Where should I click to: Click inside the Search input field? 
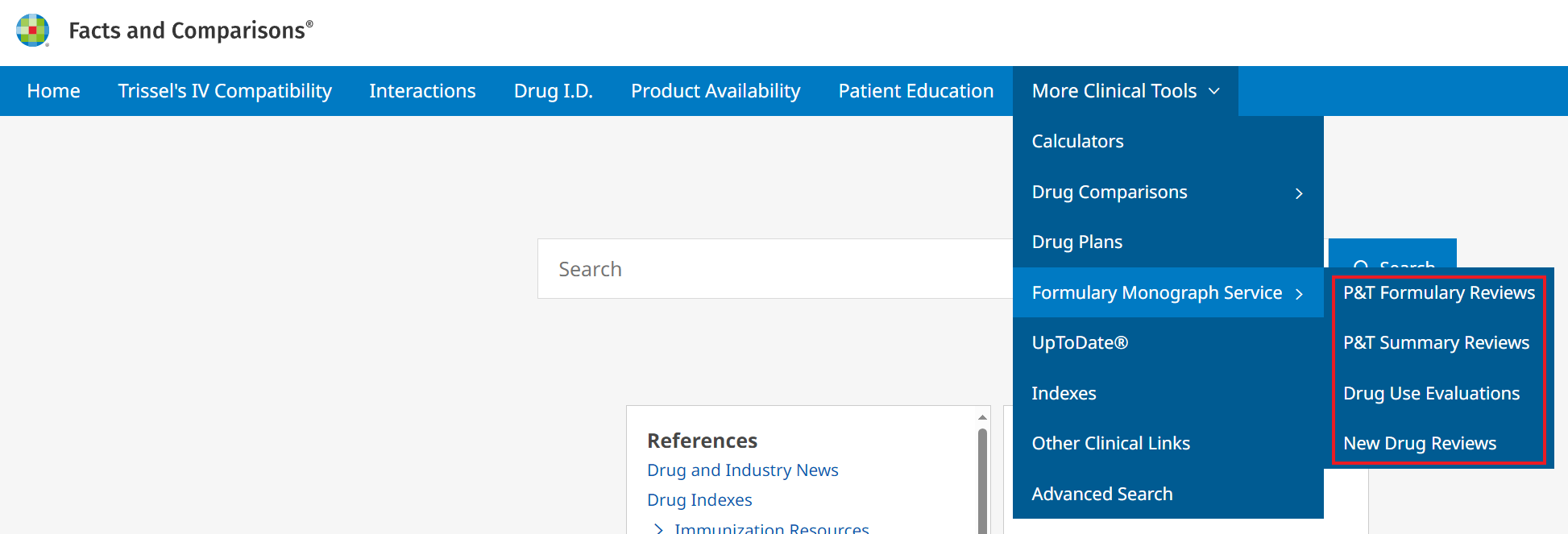coord(774,269)
